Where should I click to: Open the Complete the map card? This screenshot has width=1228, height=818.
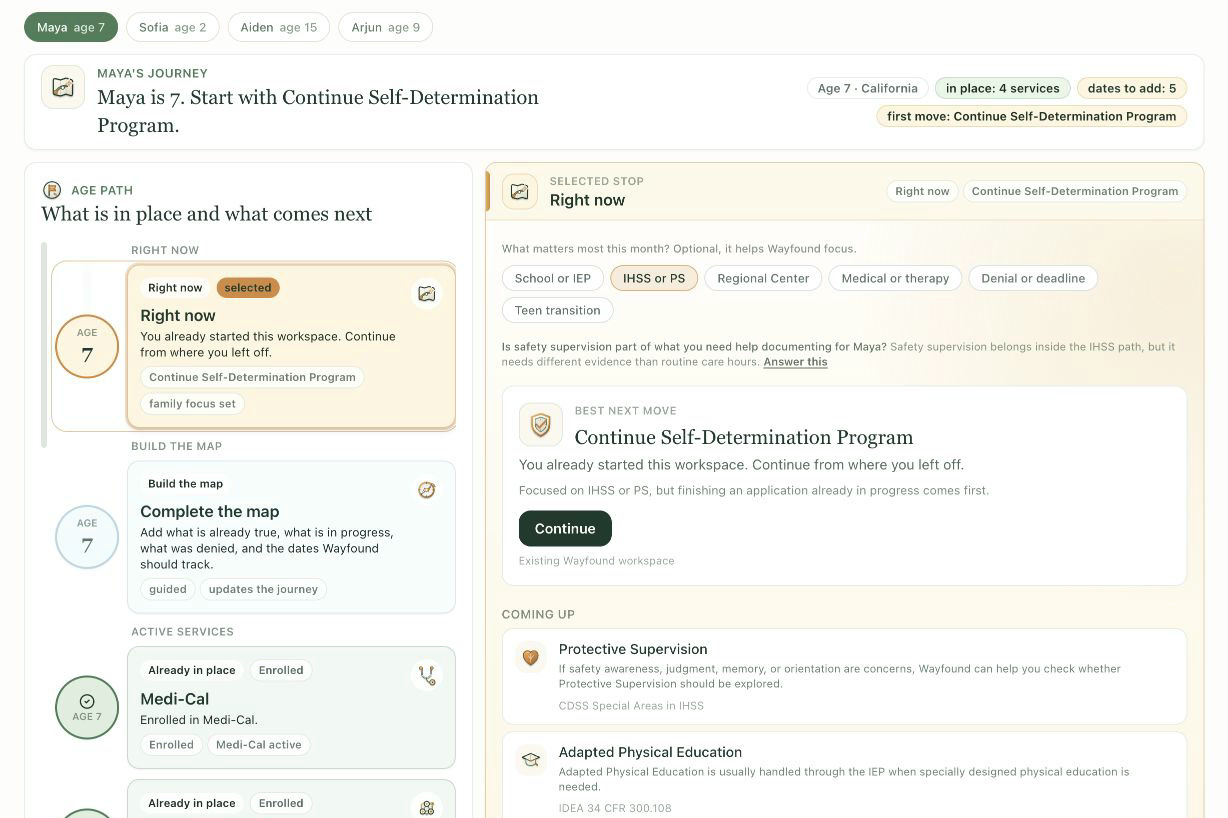291,536
